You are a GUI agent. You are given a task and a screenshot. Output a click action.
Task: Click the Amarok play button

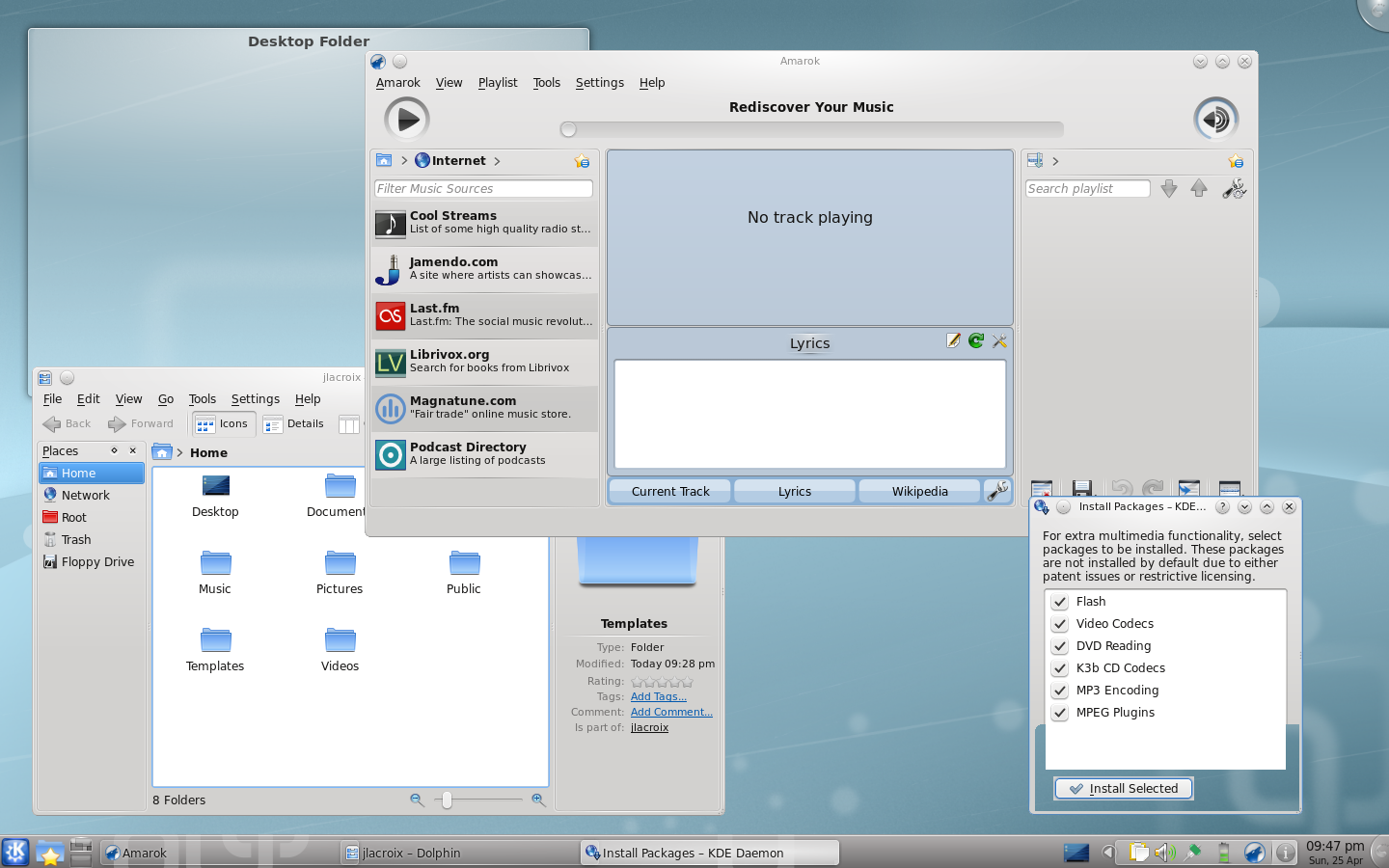[x=406, y=120]
